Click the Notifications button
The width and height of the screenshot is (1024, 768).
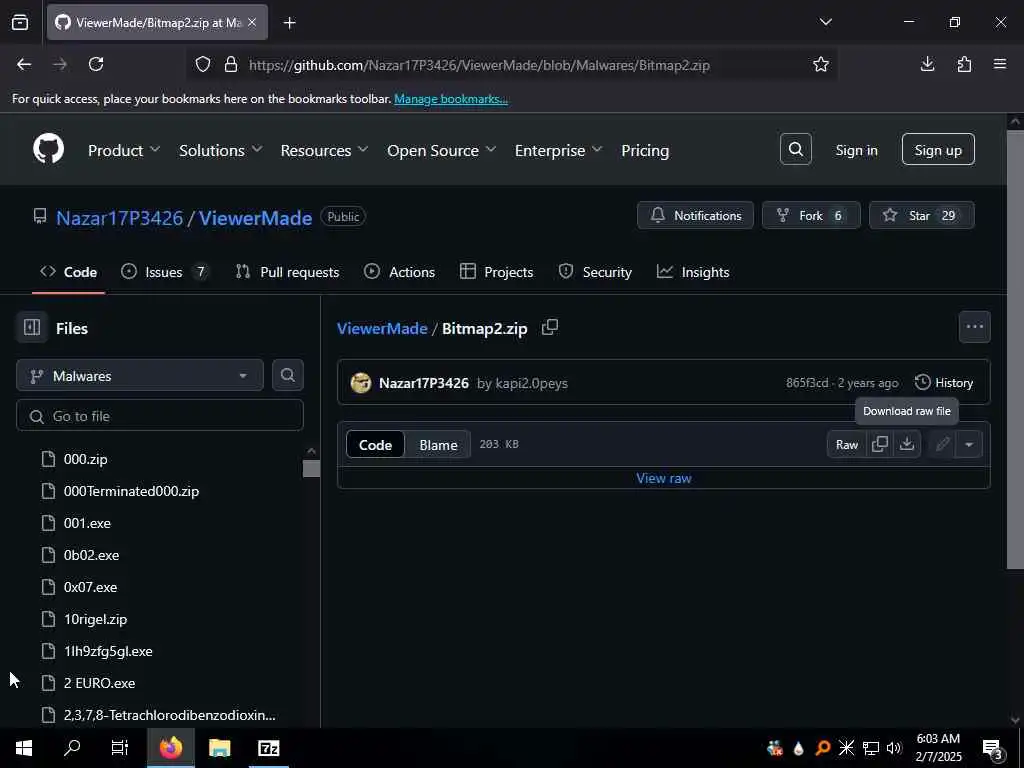click(696, 216)
